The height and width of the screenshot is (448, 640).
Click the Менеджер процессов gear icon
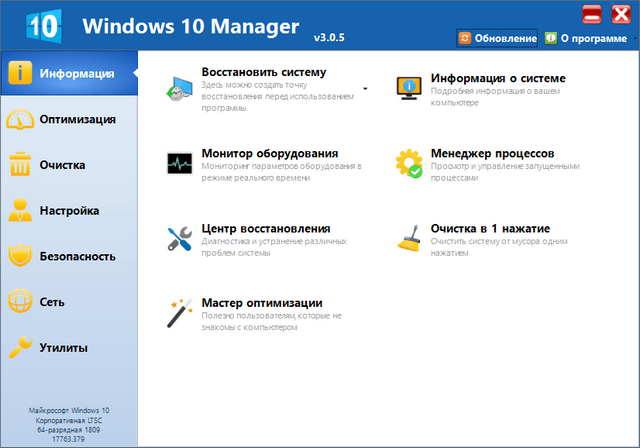[409, 163]
